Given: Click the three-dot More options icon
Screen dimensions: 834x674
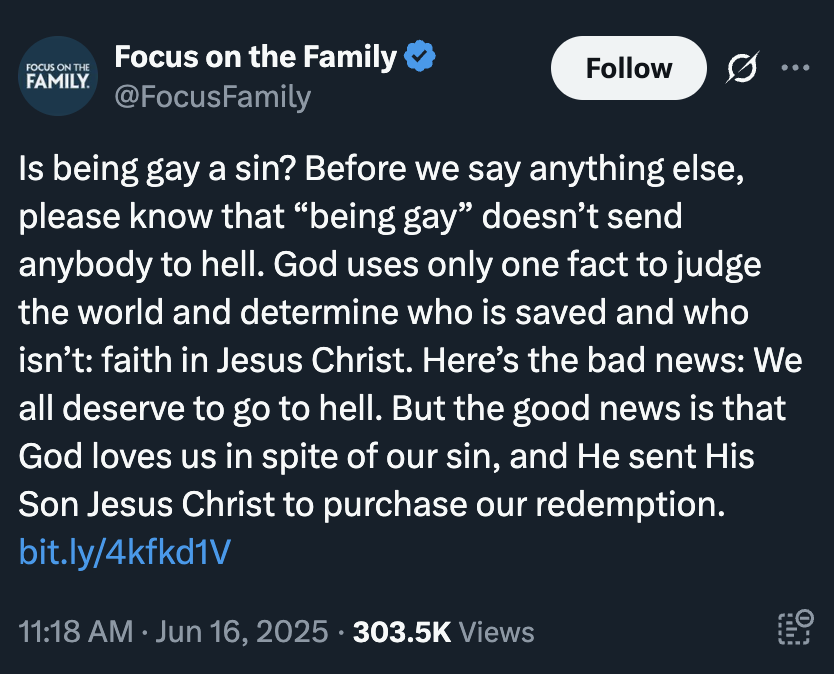Looking at the screenshot, I should [795, 68].
